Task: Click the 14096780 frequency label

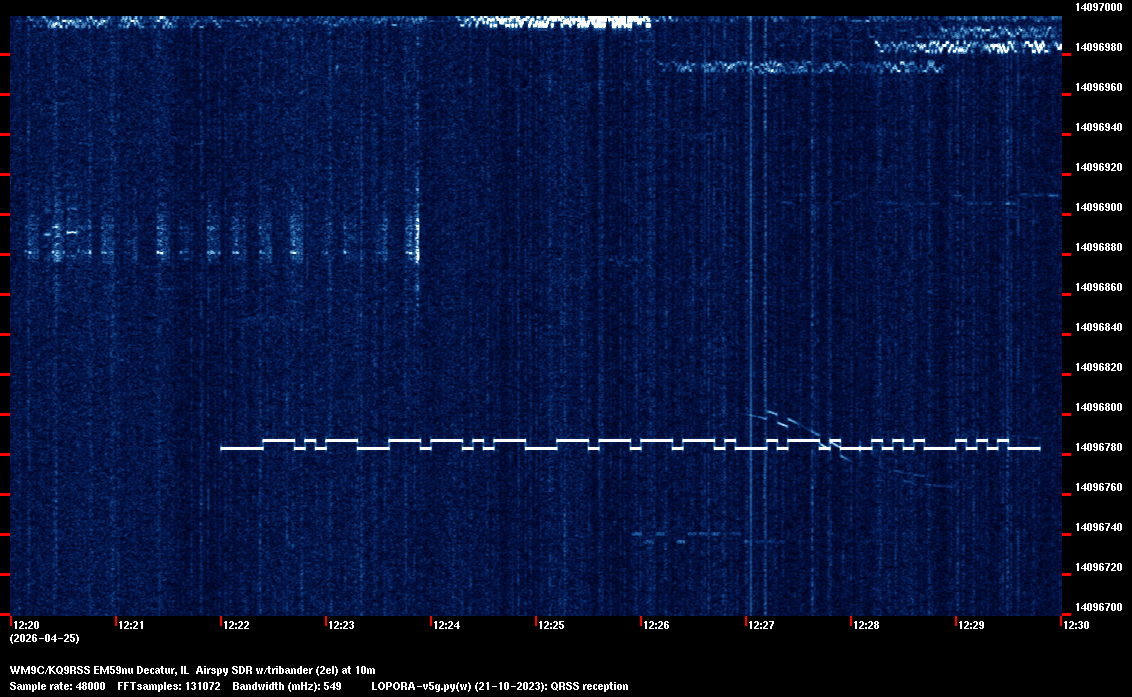Action: [1098, 447]
